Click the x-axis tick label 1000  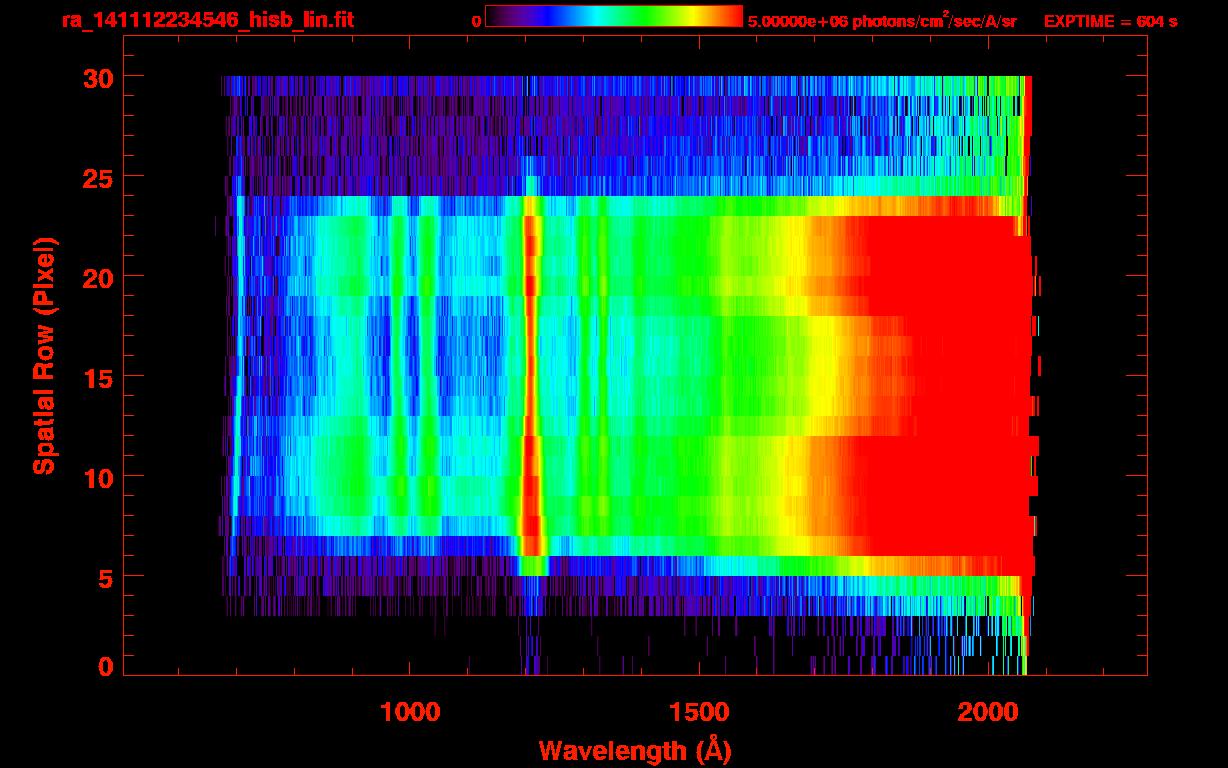point(410,712)
